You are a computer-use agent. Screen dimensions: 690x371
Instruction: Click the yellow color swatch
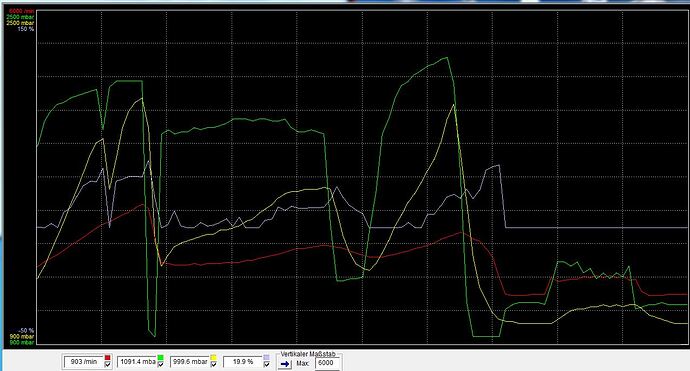pyautogui.click(x=213, y=357)
